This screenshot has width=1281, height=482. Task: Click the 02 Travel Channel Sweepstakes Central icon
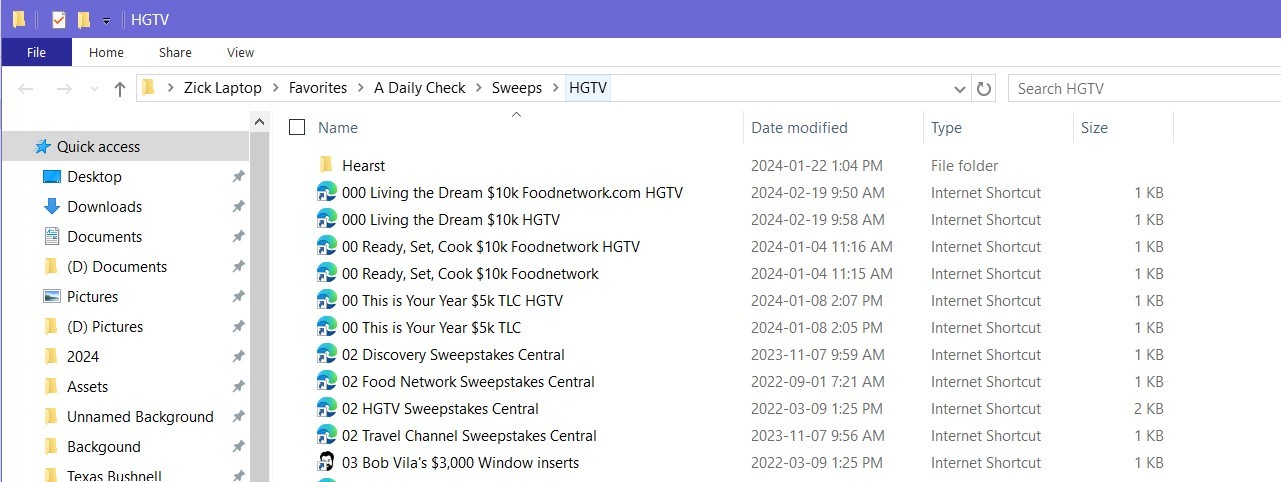[326, 435]
